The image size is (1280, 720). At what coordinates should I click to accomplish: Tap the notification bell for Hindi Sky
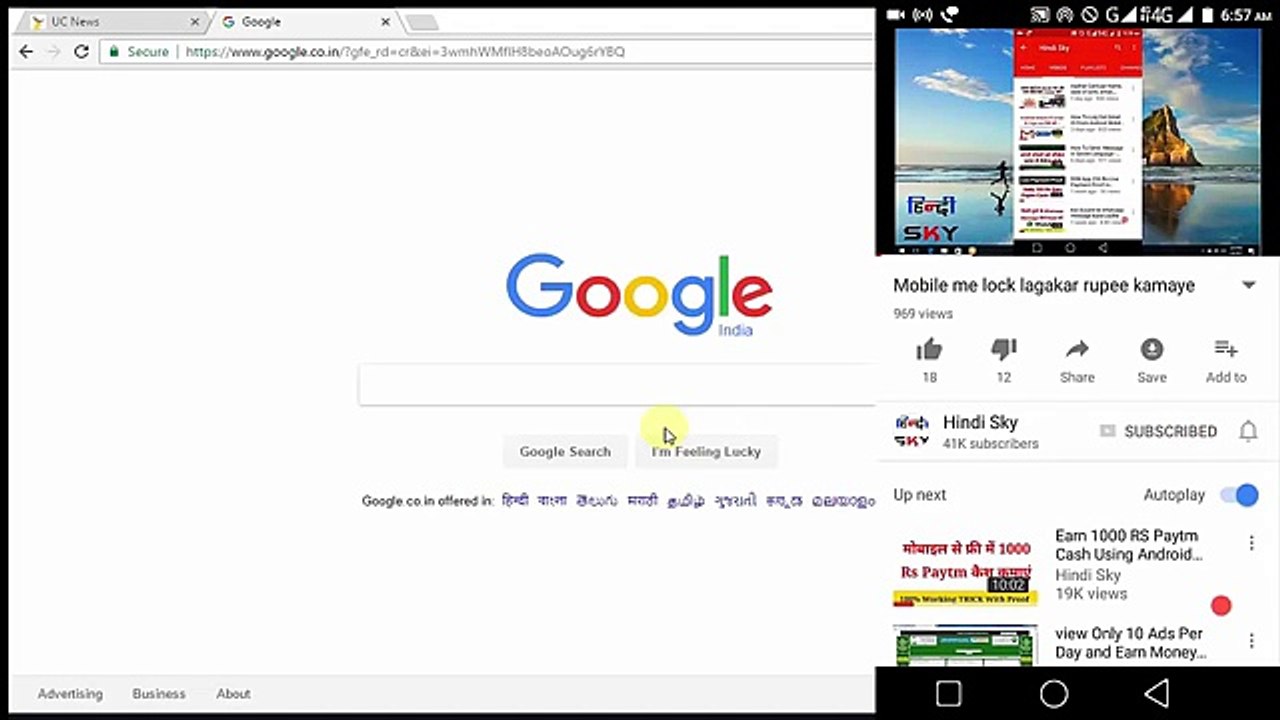1248,431
